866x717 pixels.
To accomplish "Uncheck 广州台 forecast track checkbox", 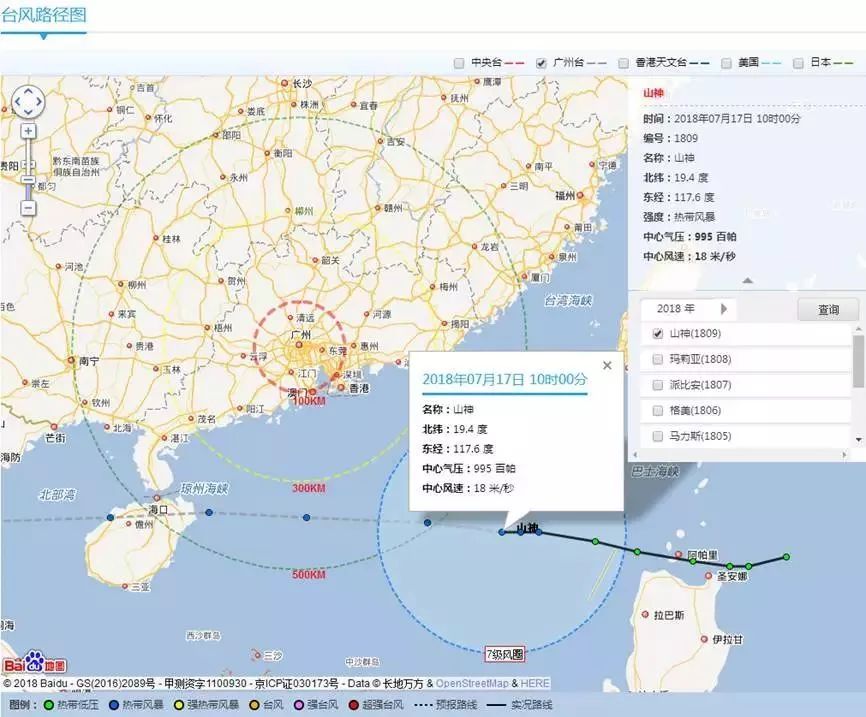I will (x=541, y=64).
